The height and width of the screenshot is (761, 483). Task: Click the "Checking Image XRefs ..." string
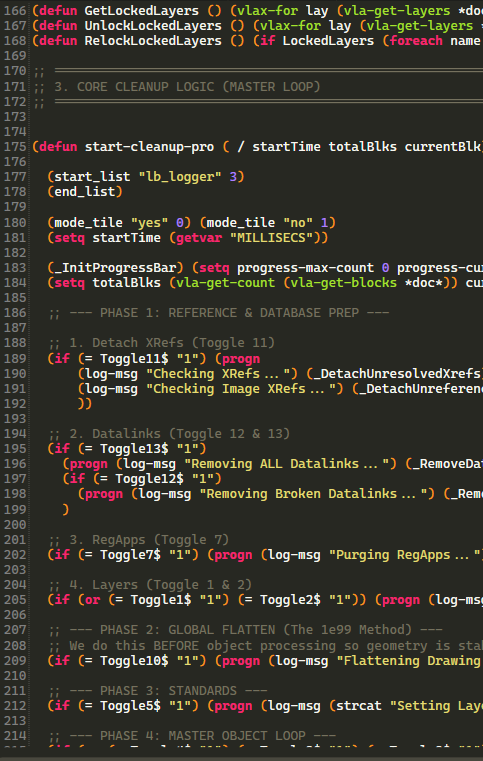click(245, 389)
